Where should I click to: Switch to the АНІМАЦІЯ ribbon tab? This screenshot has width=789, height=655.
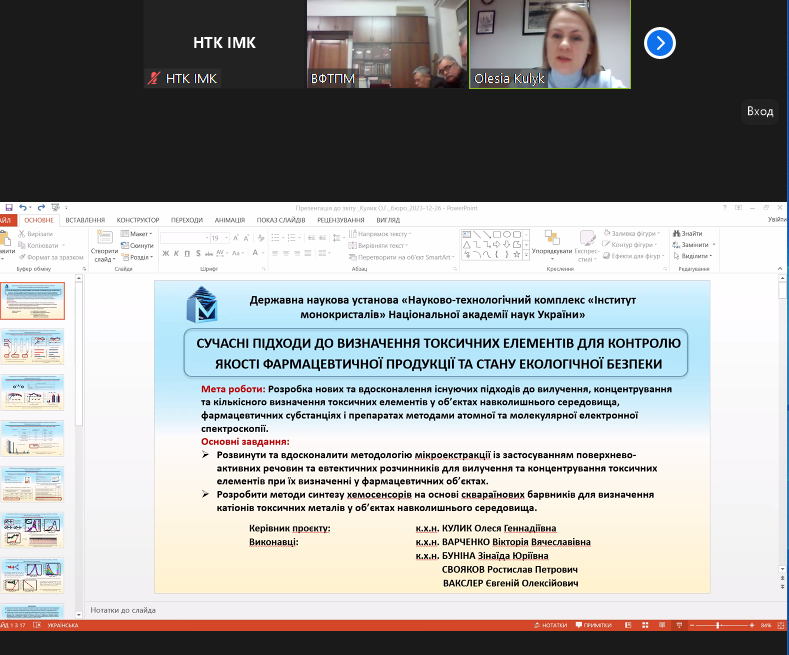click(229, 220)
